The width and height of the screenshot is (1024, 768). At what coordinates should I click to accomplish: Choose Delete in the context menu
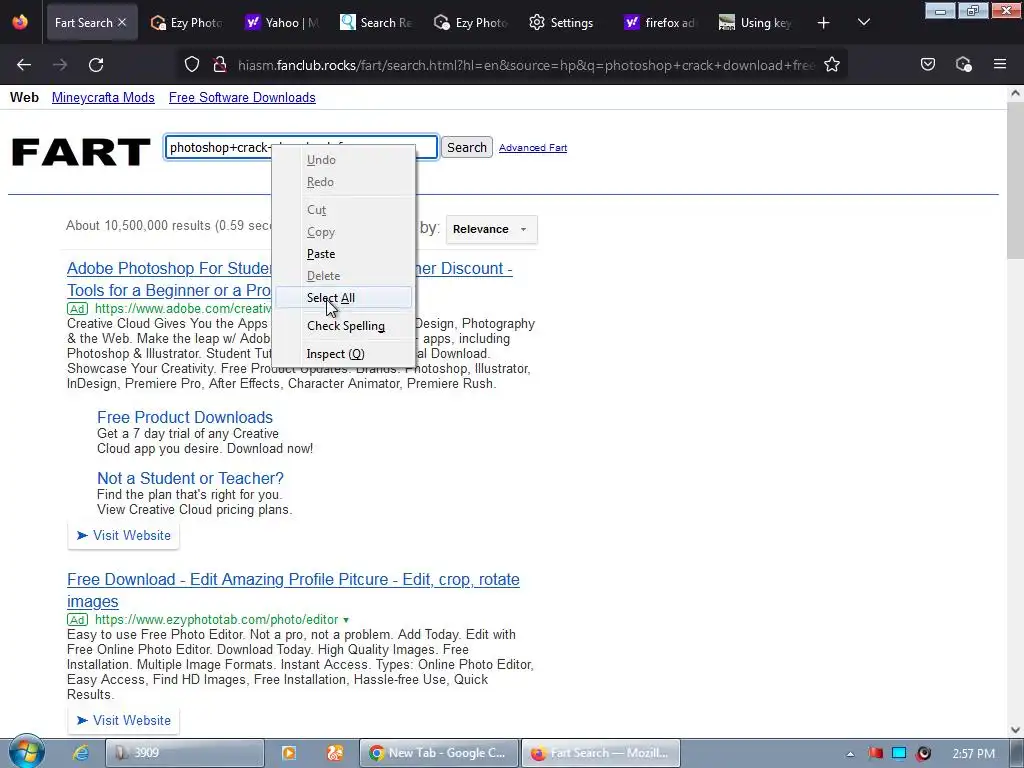tap(344, 276)
